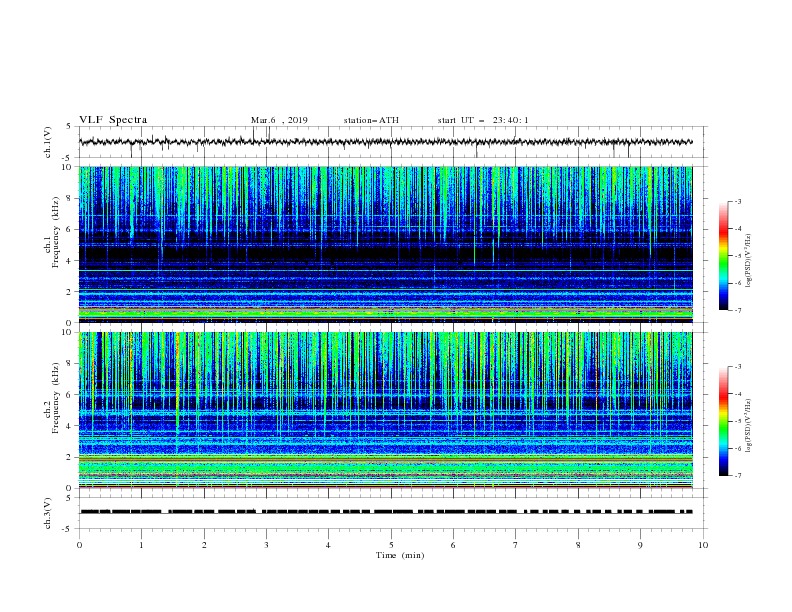Click the "Time (min)" axis label
The image size is (792, 612).
tap(400, 555)
